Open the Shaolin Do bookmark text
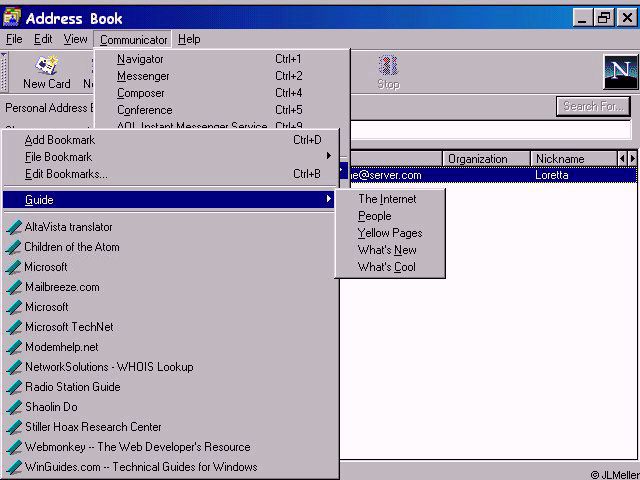The height and width of the screenshot is (480, 640). coord(51,407)
